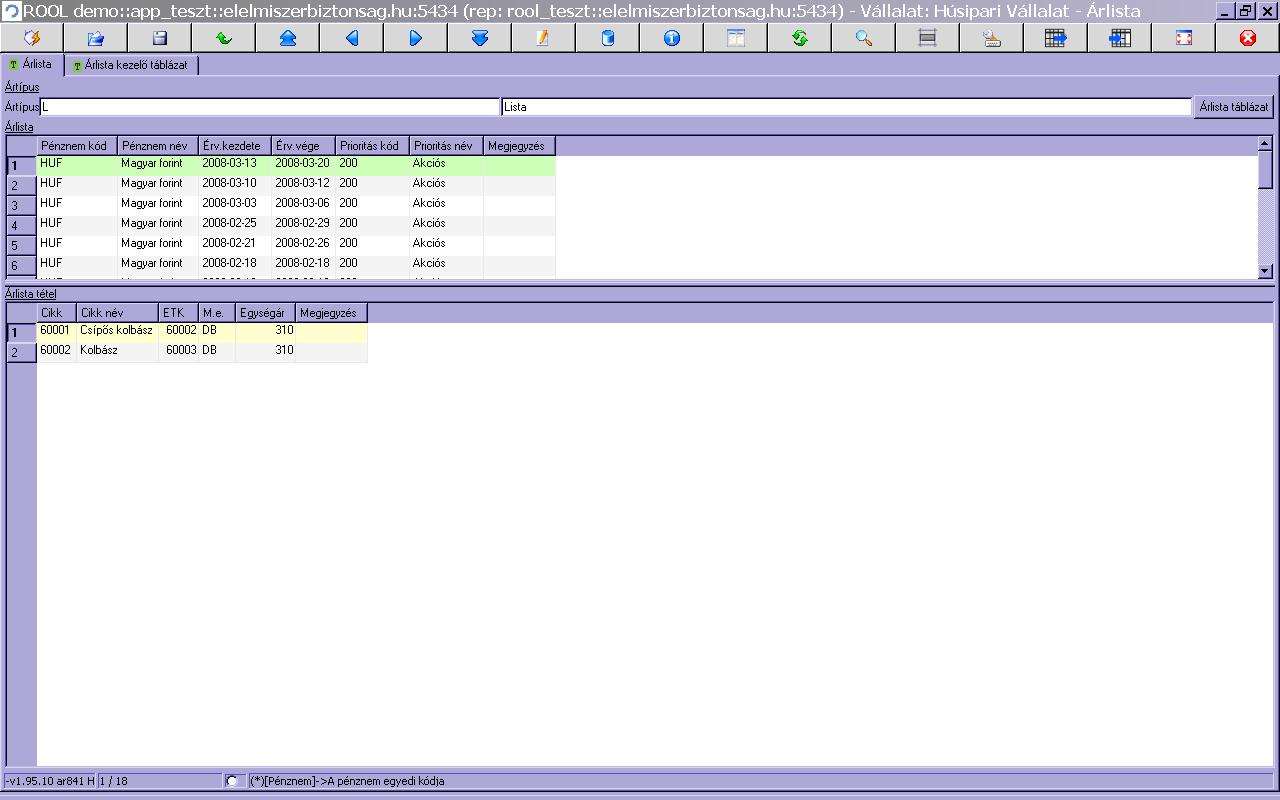
Task: Select the Árlista tab
Action: point(31,65)
